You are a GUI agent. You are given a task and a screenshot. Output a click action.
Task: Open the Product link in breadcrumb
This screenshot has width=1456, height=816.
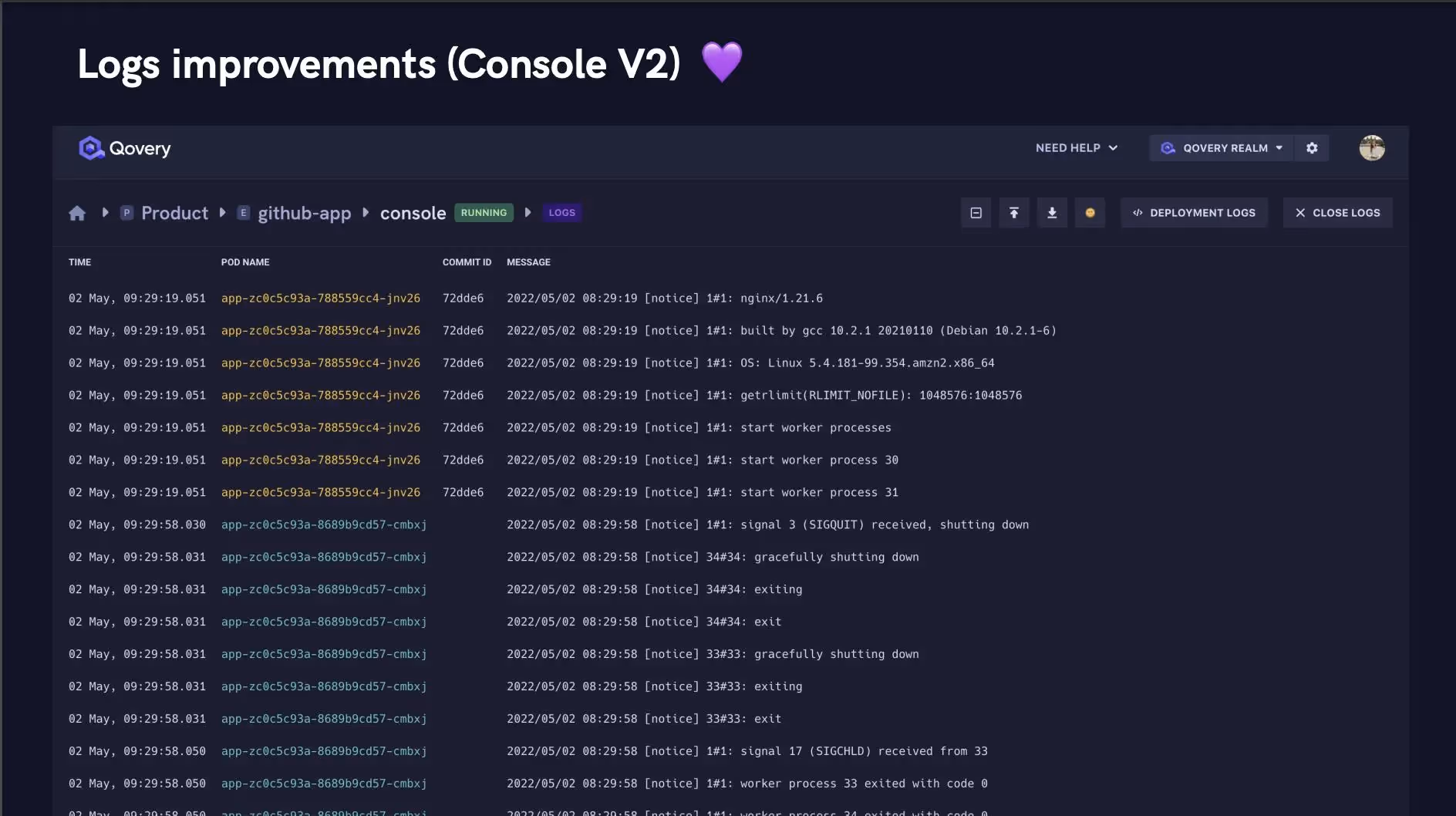(175, 213)
